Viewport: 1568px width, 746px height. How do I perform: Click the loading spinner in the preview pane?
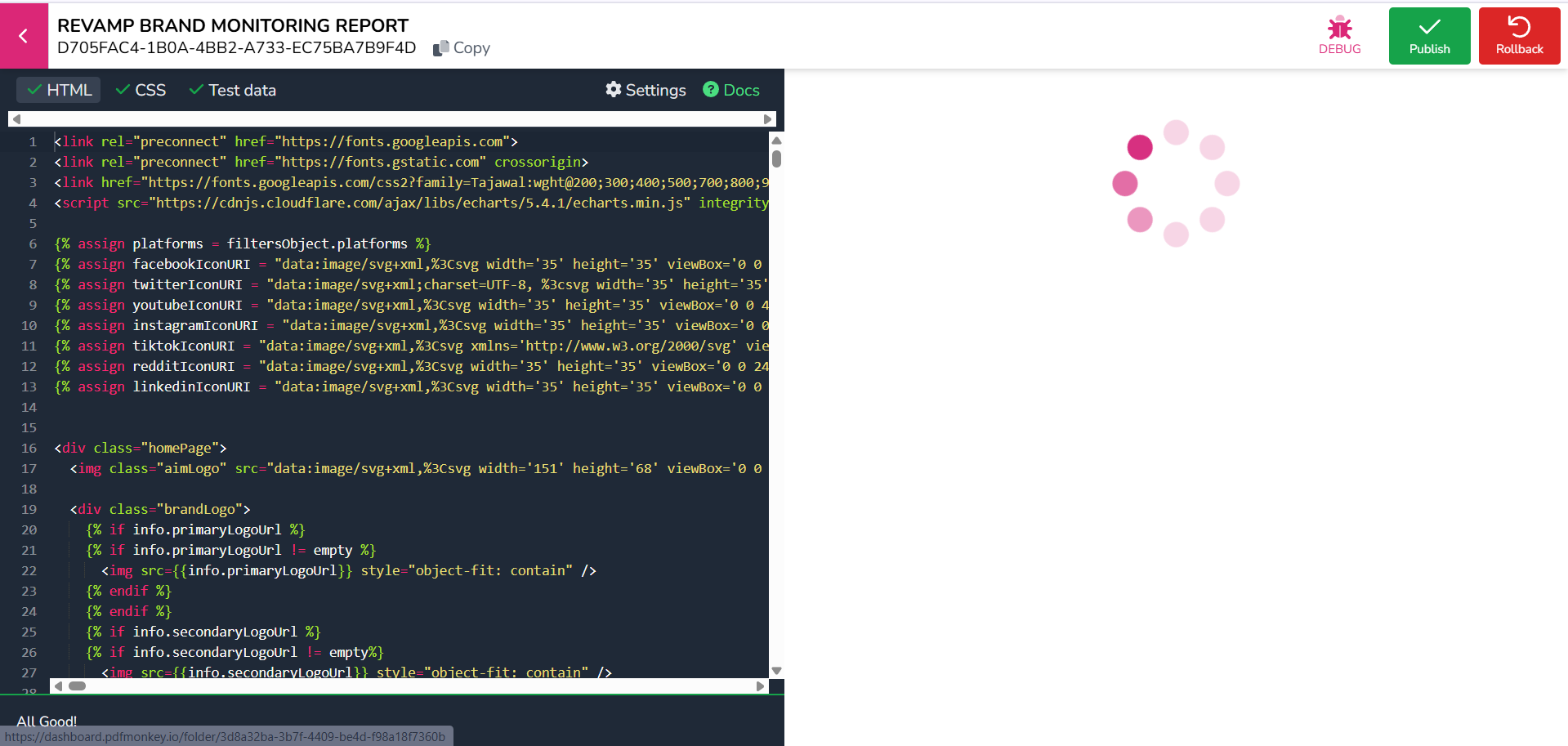tap(1176, 183)
